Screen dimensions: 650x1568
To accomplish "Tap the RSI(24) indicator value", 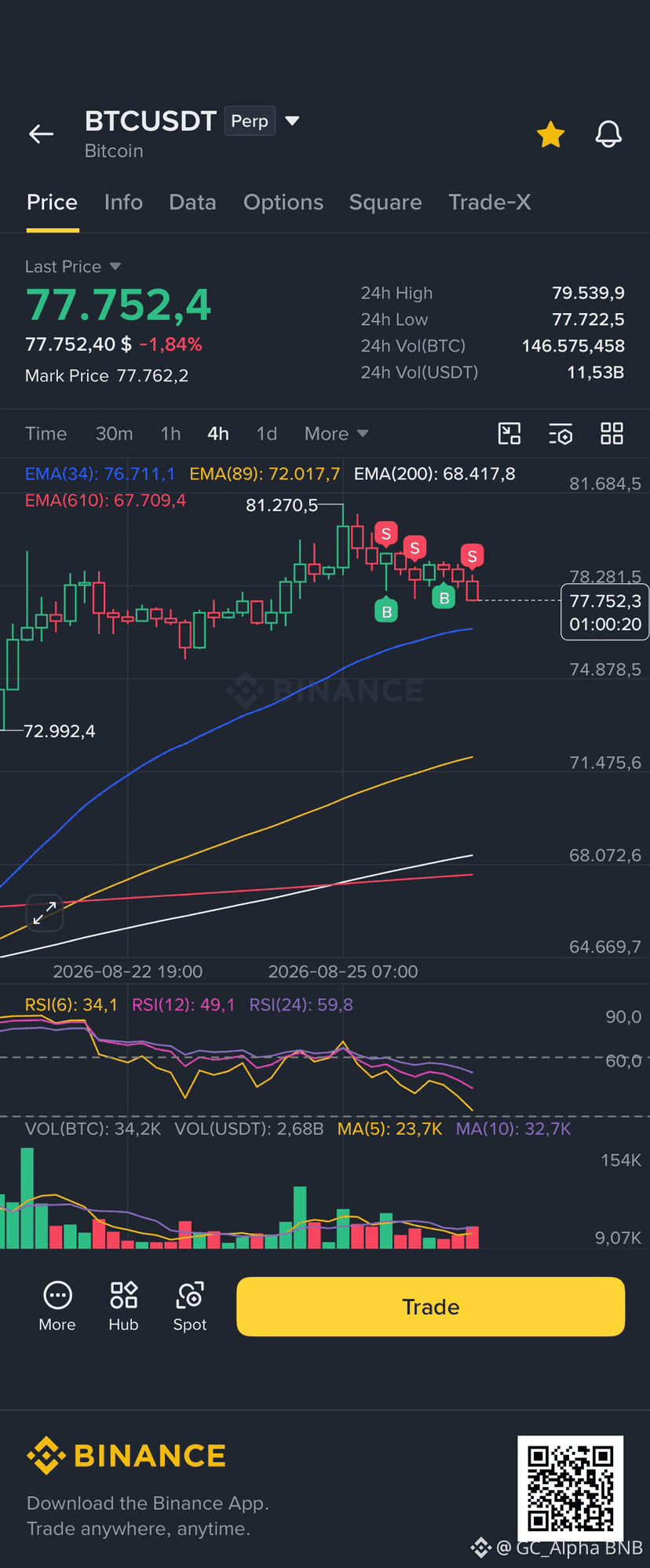I will [301, 1005].
